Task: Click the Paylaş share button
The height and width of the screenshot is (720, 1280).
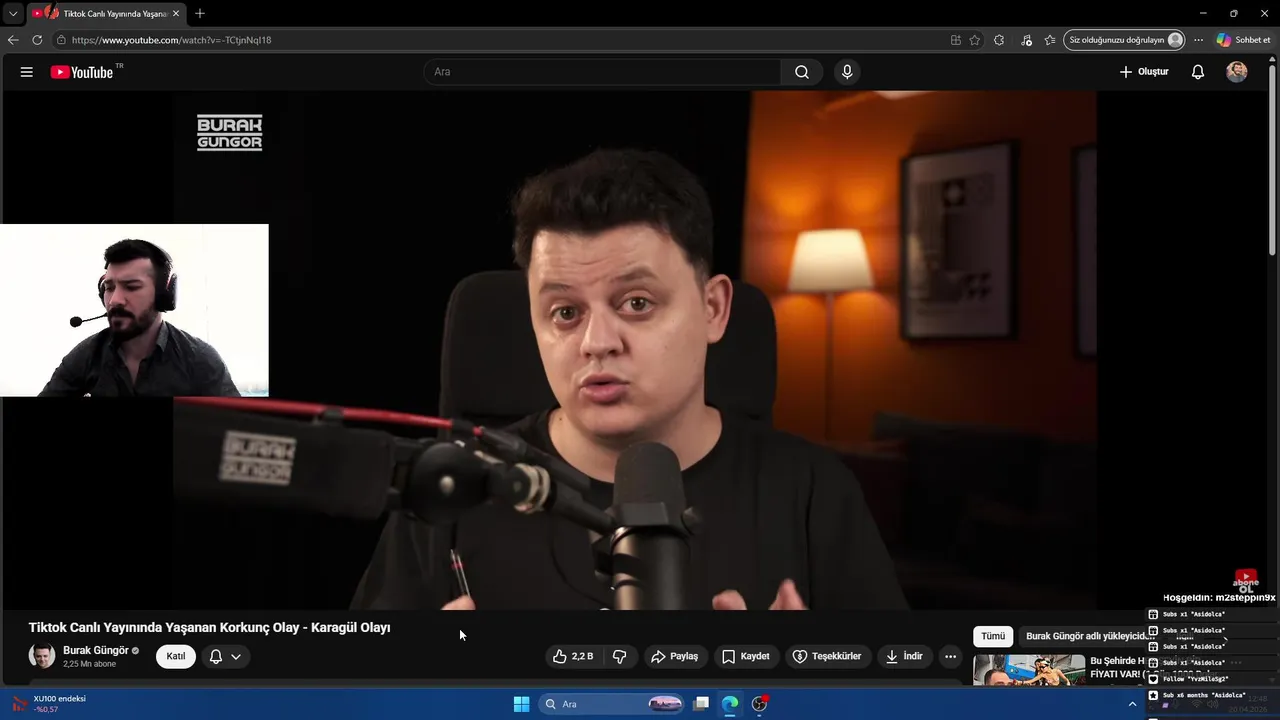Action: (x=675, y=656)
